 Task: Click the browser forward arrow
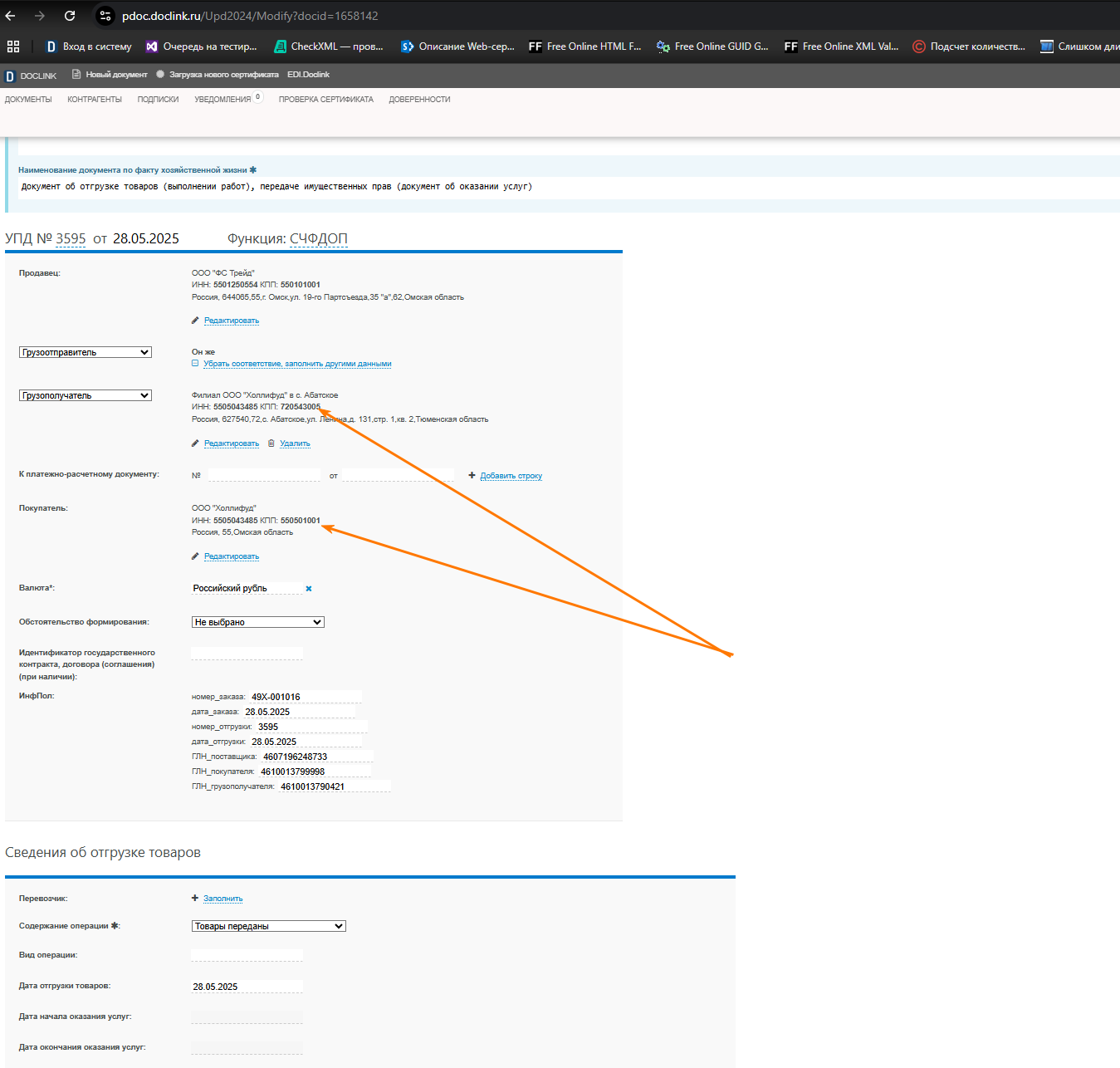(40, 16)
